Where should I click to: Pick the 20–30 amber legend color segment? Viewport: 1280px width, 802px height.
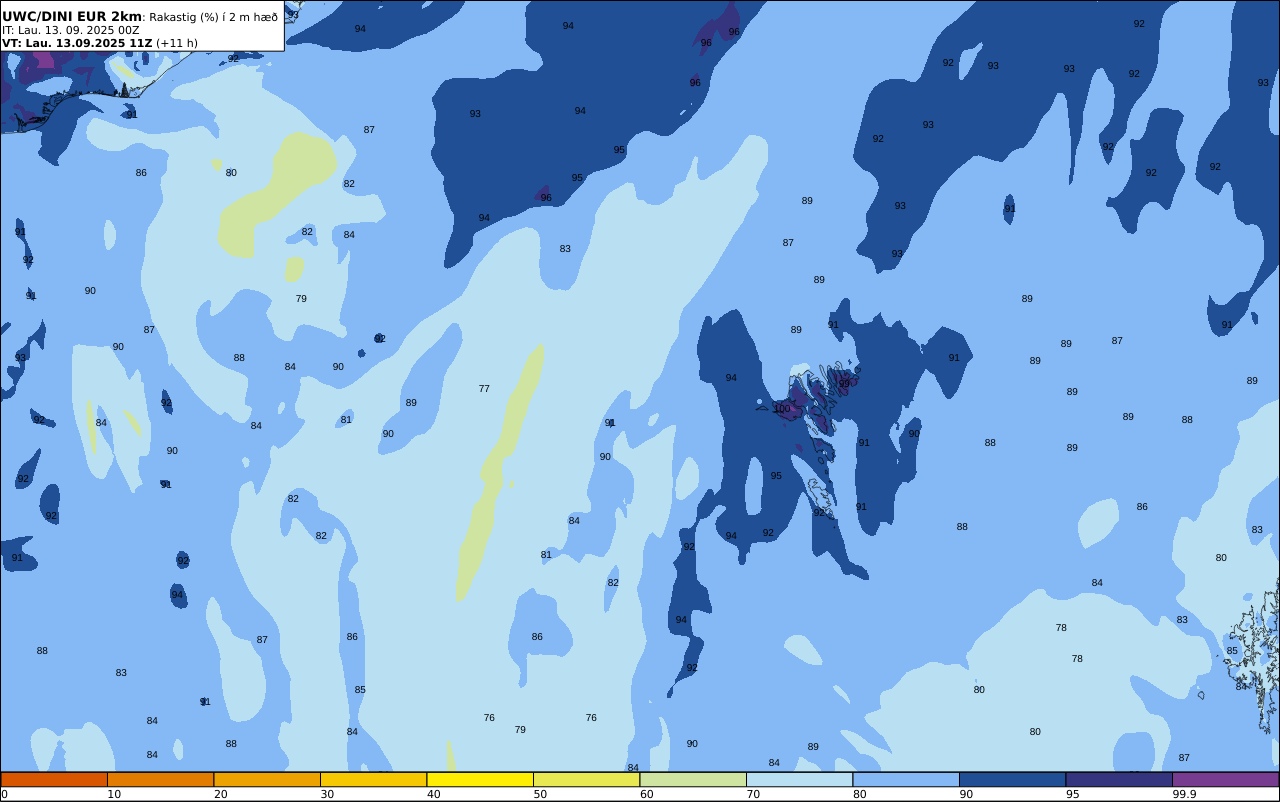click(x=267, y=779)
